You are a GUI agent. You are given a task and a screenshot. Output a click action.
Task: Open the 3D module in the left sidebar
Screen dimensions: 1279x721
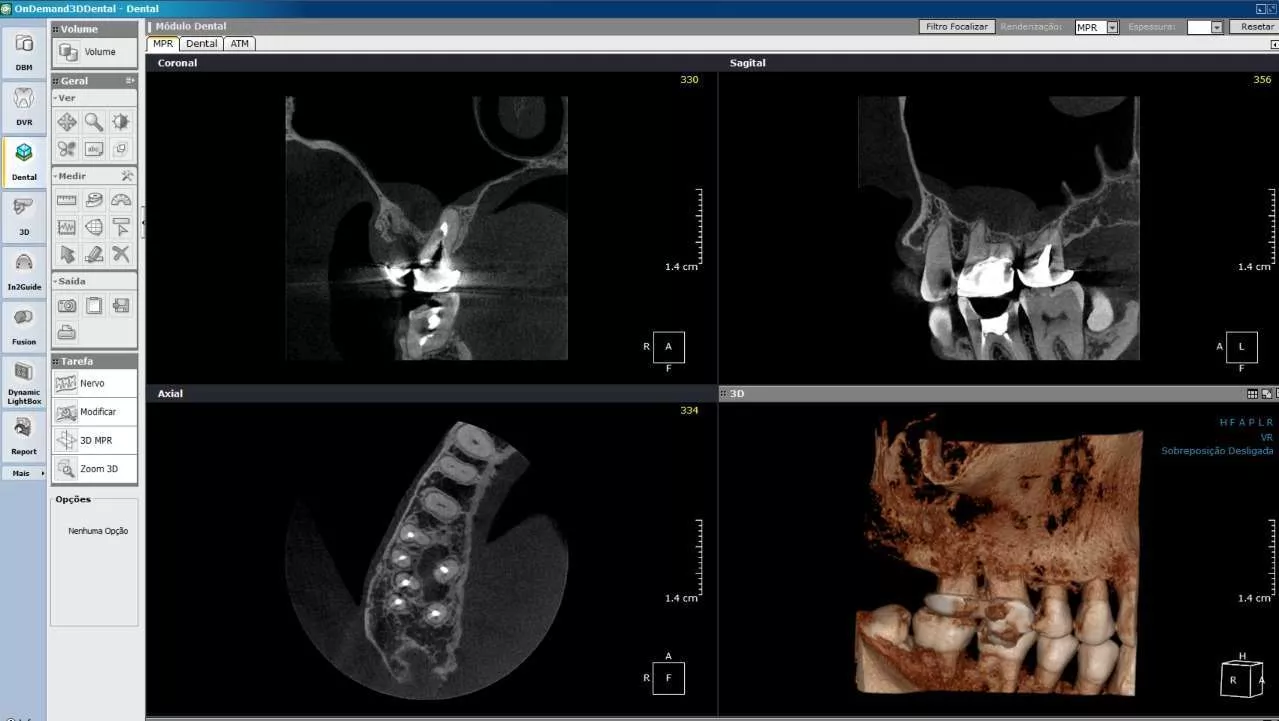(x=22, y=213)
